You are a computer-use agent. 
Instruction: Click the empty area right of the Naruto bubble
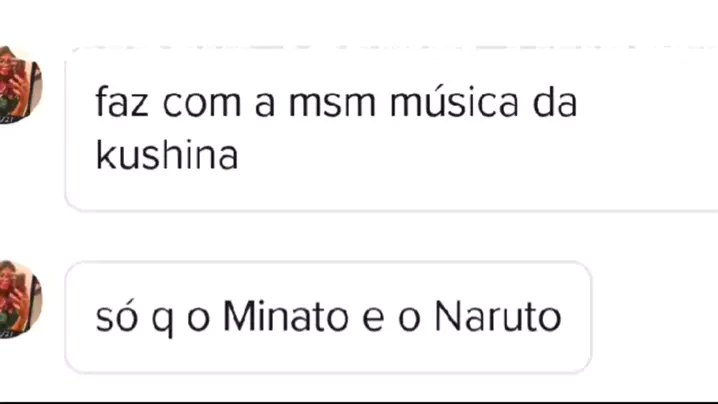655,317
